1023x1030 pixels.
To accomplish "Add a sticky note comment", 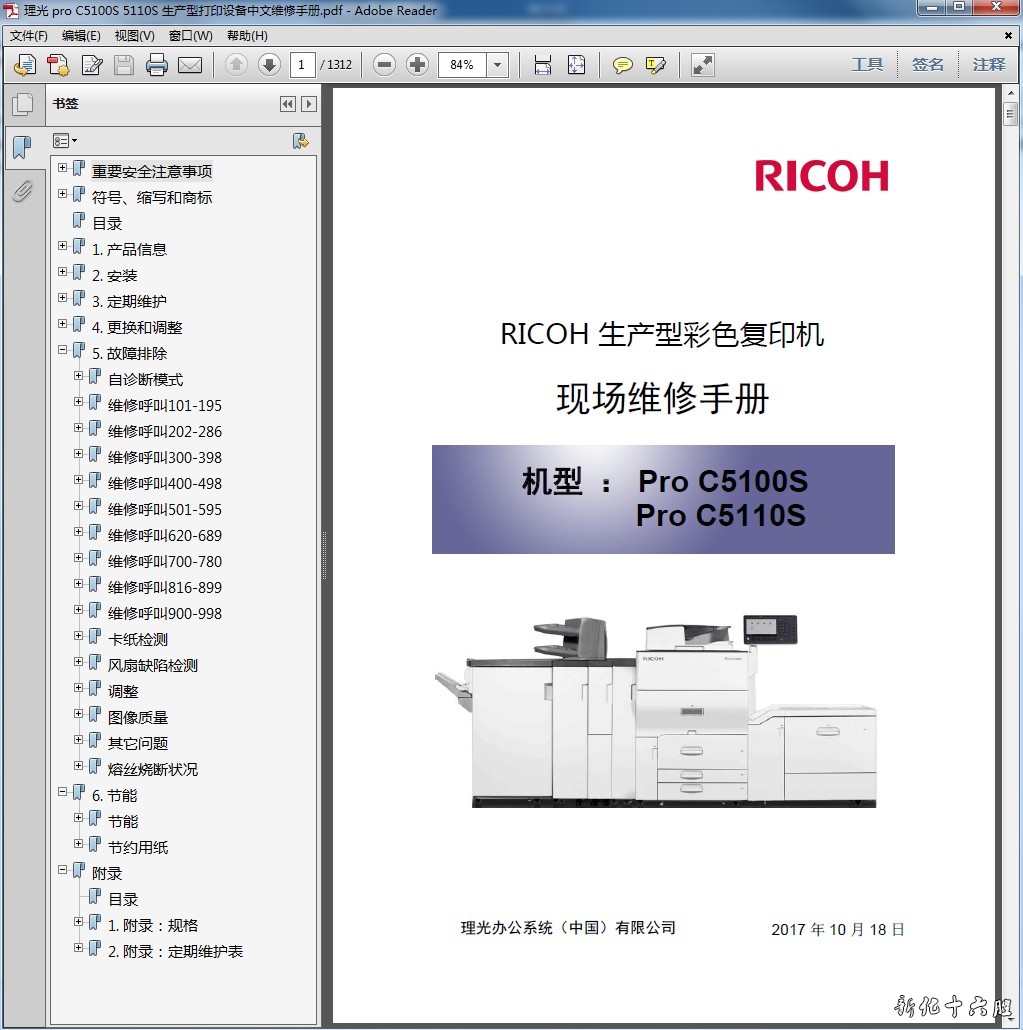I will pyautogui.click(x=623, y=65).
